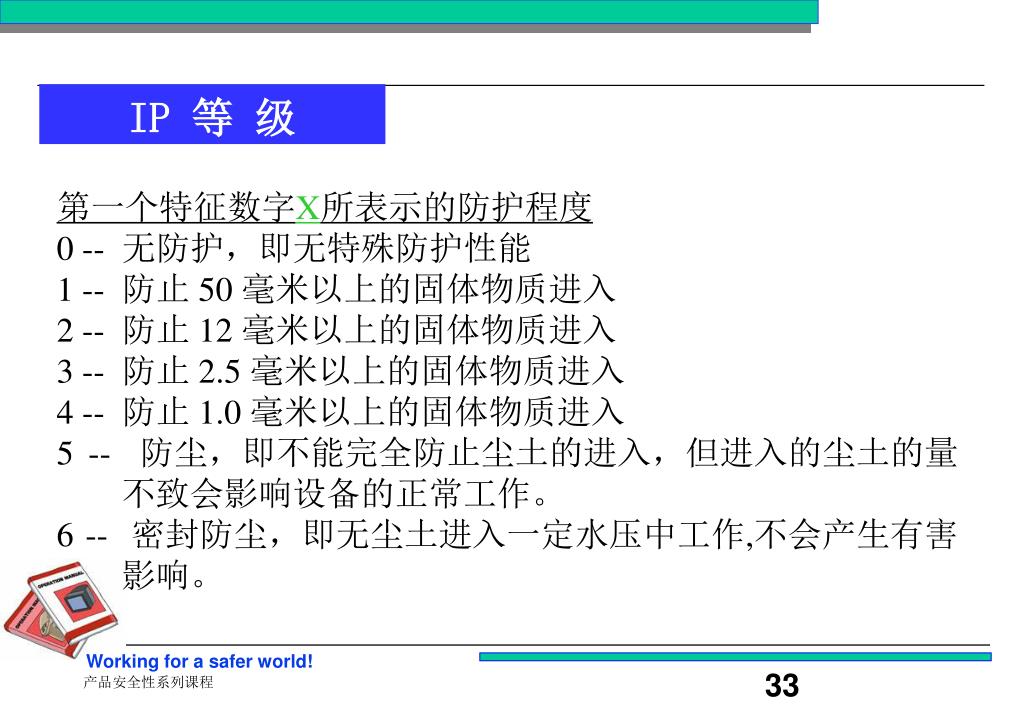
Task: Select line '1 -- 防止 50 毫米以上的固体物质进入'
Action: coord(336,289)
